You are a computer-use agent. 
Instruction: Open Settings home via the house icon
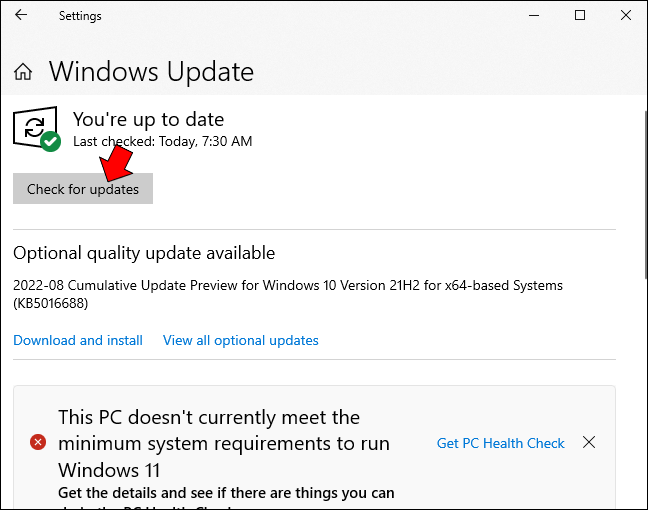click(23, 71)
